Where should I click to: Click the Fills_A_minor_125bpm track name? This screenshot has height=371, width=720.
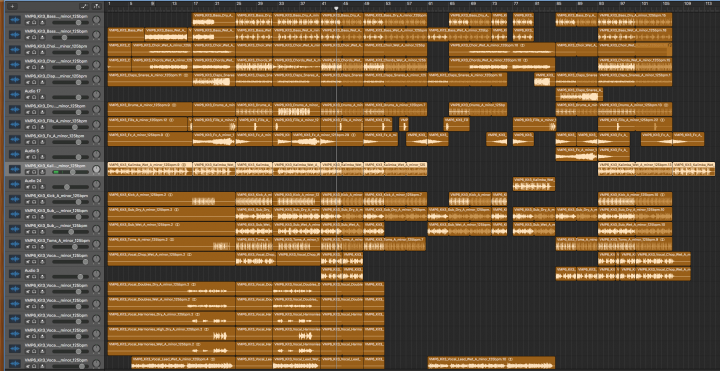[55, 121]
